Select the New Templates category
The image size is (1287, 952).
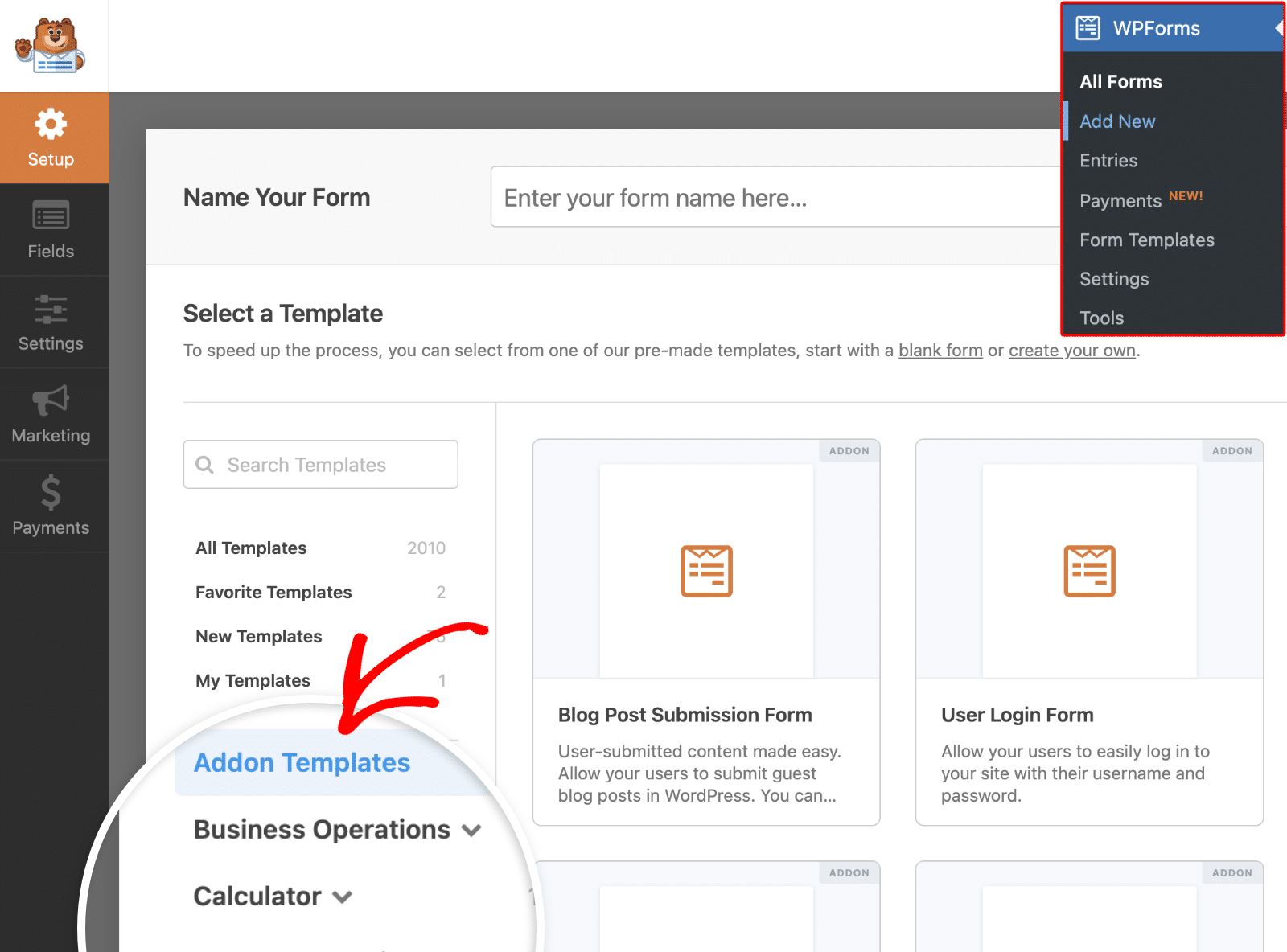pyautogui.click(x=258, y=636)
